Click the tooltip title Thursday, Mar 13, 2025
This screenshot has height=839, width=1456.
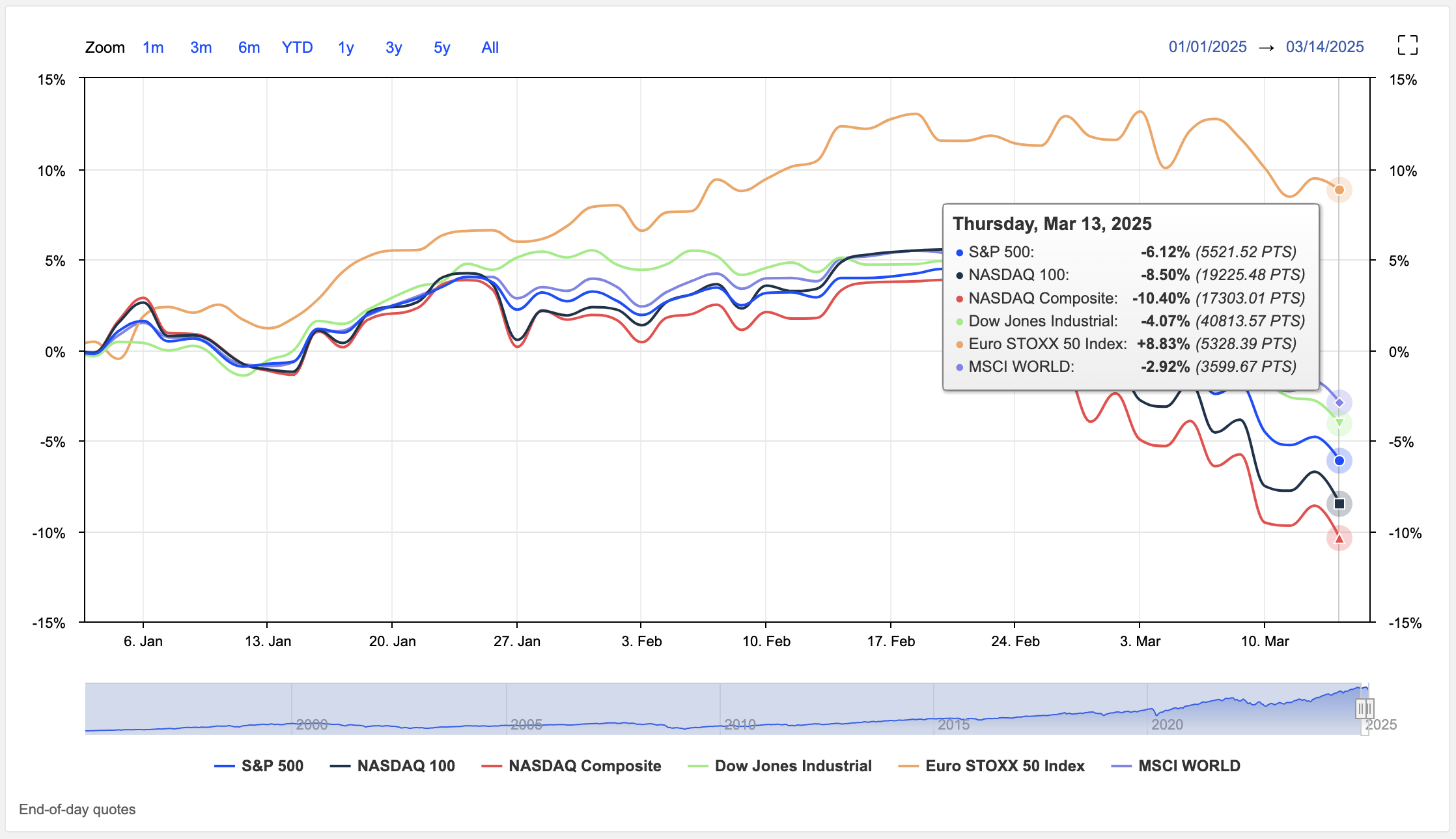pos(1052,224)
